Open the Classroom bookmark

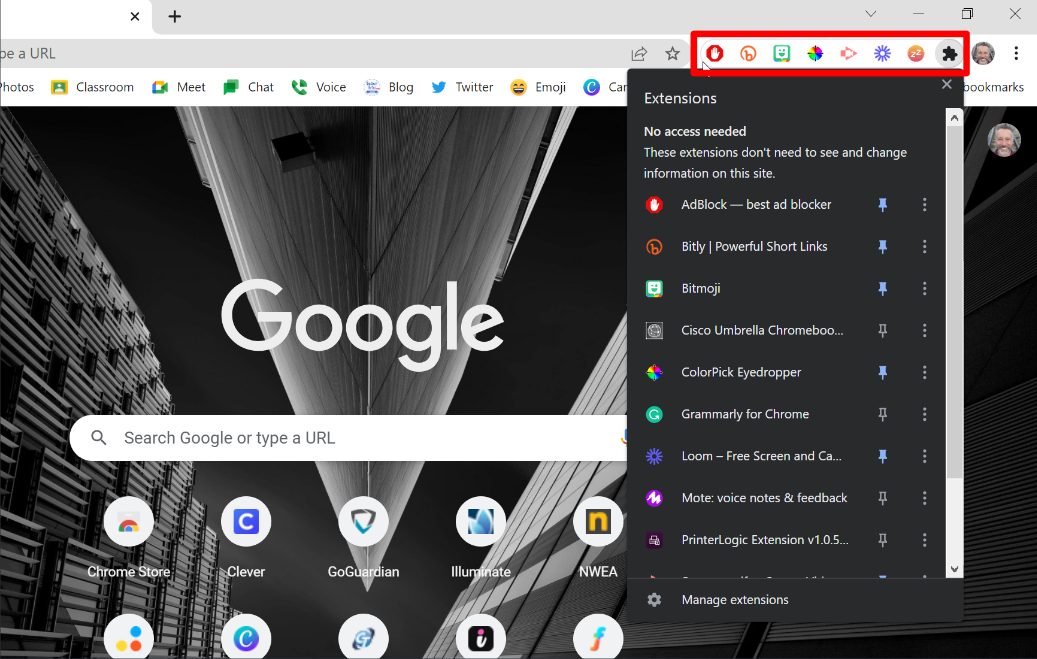[93, 87]
